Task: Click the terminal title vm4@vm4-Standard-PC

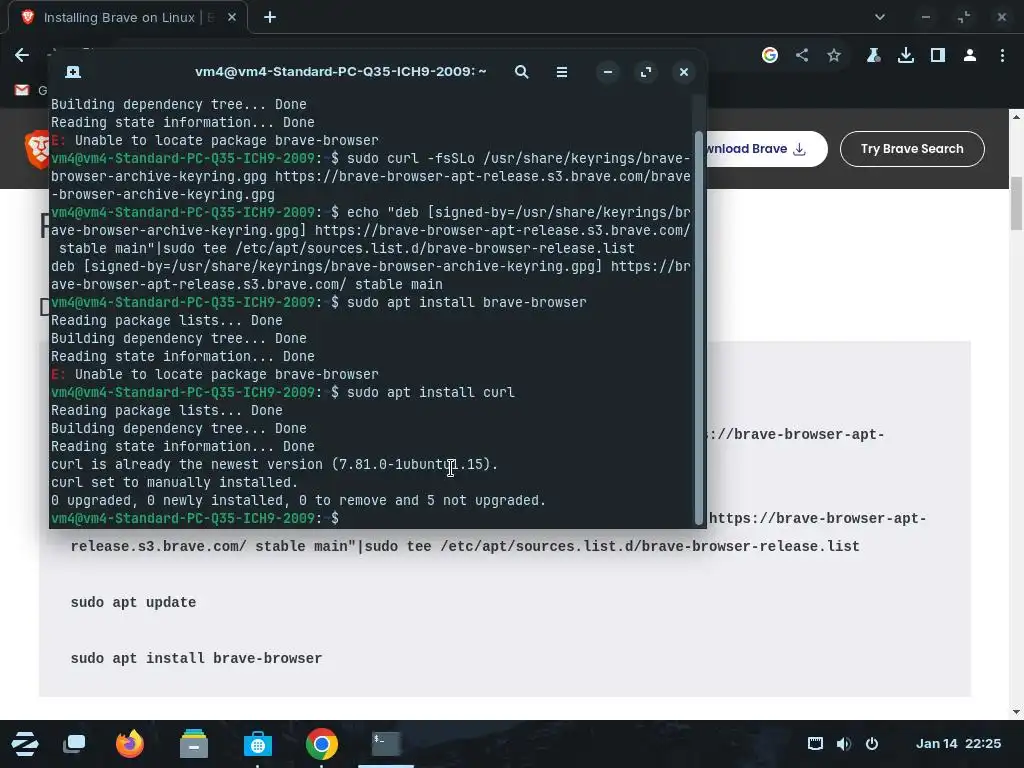Action: pos(340,72)
